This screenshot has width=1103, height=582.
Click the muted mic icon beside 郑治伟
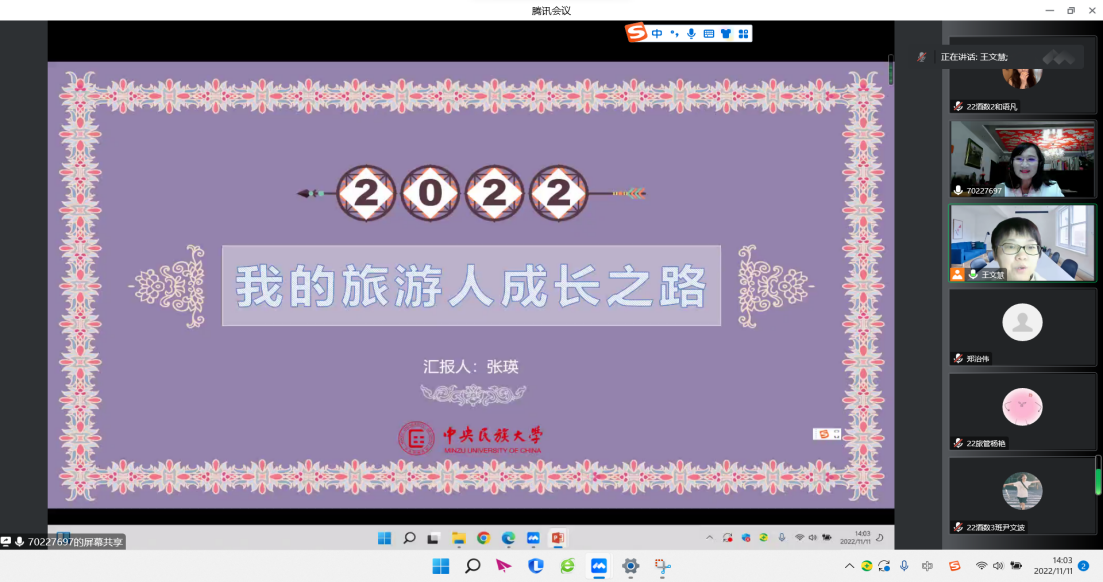point(958,358)
